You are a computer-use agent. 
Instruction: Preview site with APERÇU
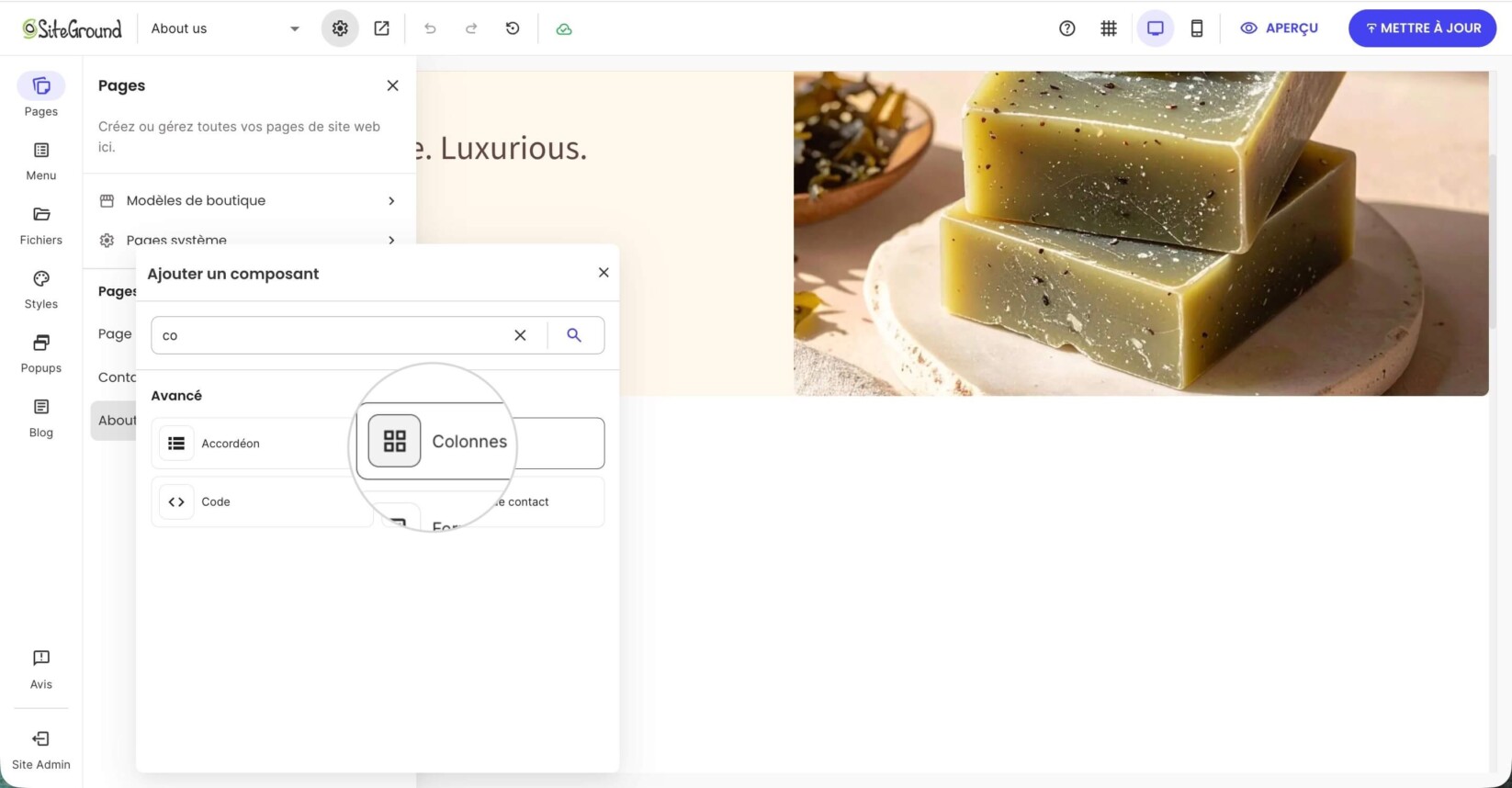click(1279, 28)
